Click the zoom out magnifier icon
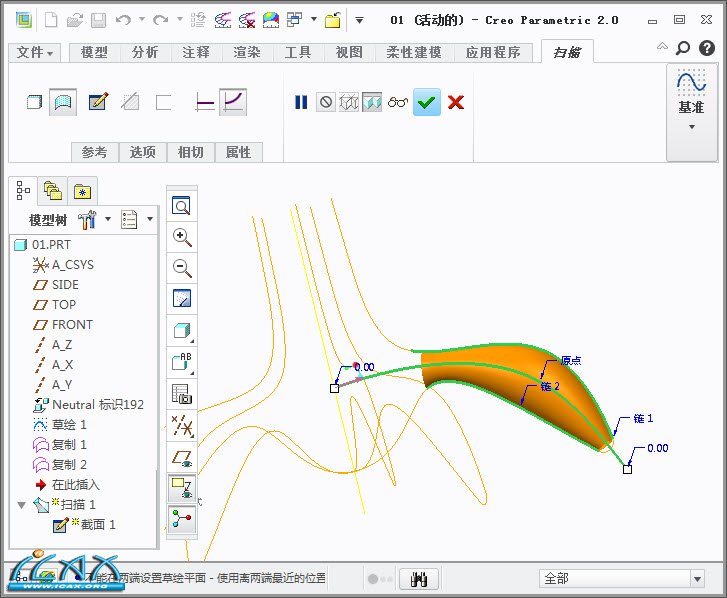Screen dimensions: 727x598 tap(181, 268)
